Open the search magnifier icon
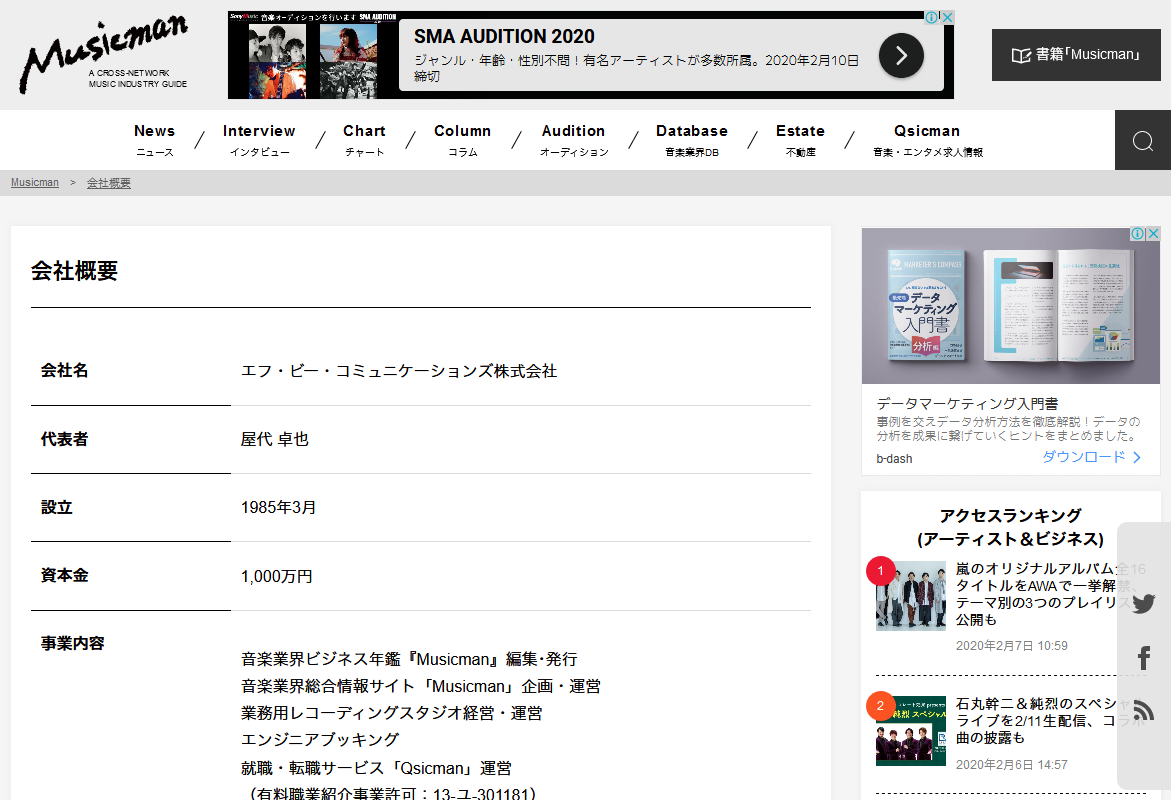The height and width of the screenshot is (800, 1171). click(x=1142, y=141)
